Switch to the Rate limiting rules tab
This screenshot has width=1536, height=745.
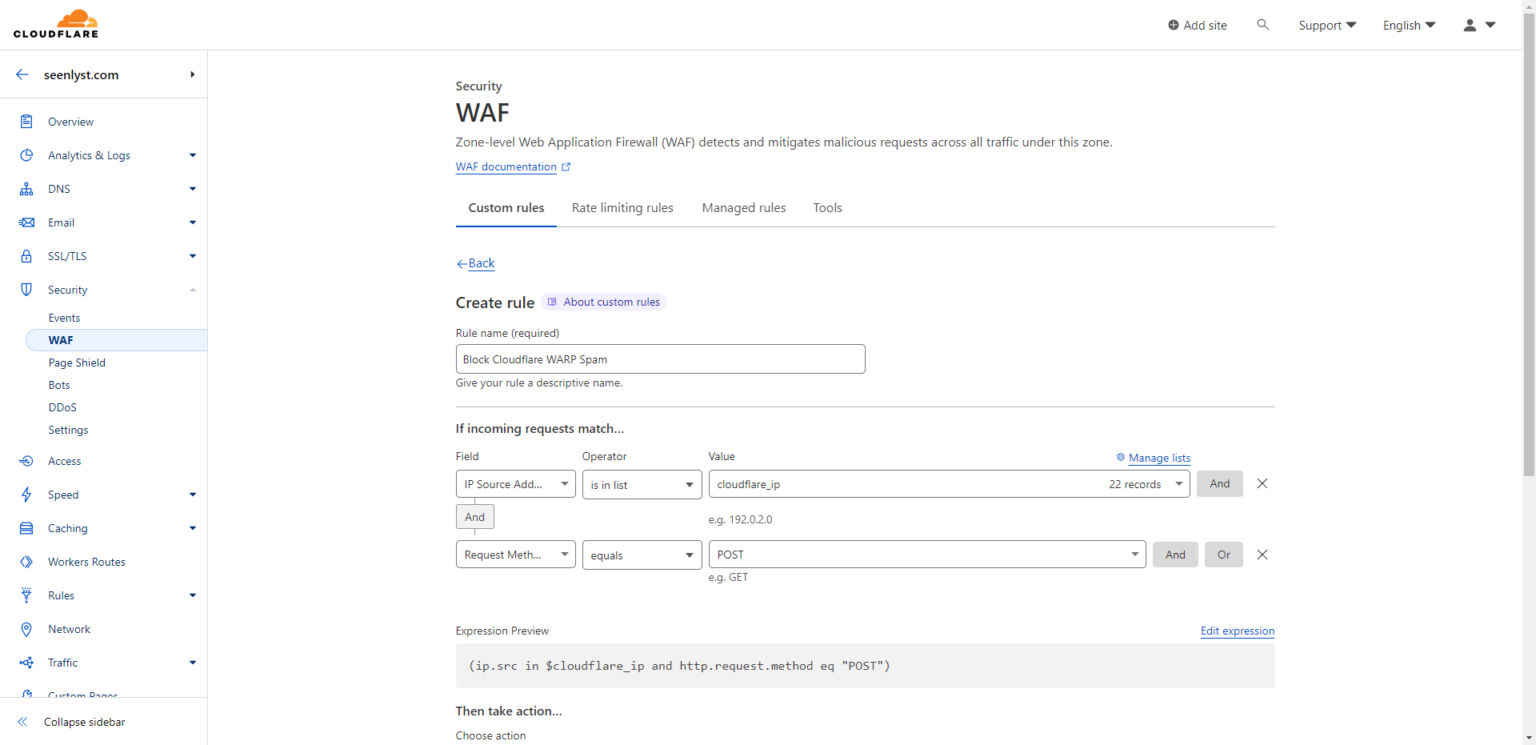(x=622, y=207)
